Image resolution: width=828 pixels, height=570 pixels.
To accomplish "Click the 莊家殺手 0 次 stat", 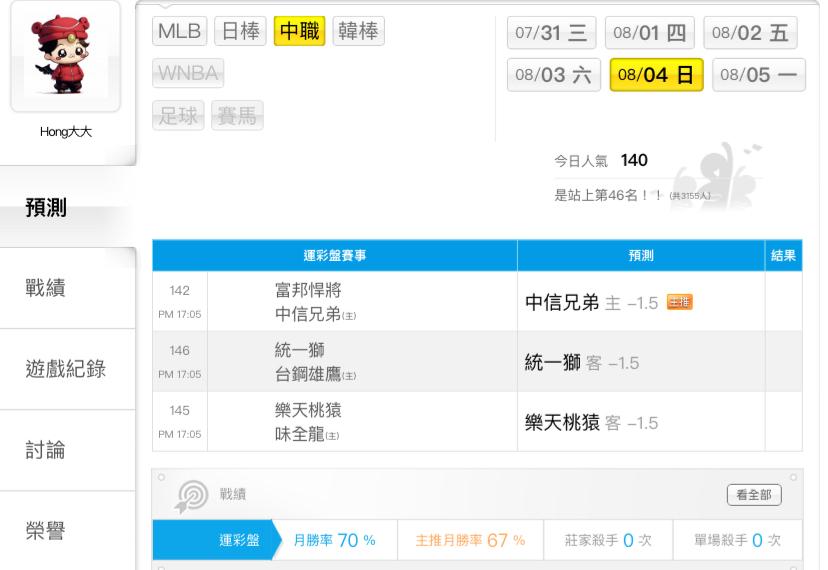I will click(x=608, y=540).
